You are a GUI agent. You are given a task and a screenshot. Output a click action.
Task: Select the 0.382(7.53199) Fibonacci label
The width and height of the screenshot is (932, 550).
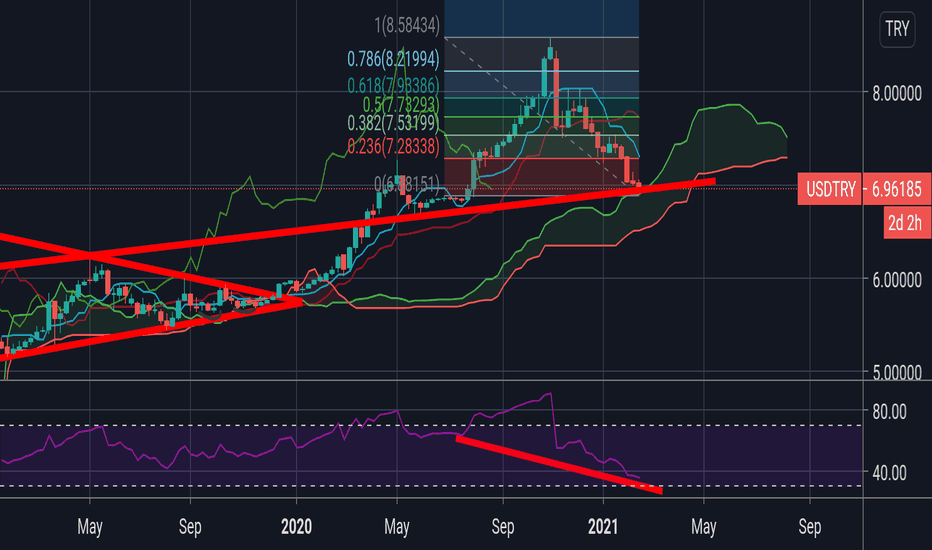pyautogui.click(x=393, y=123)
